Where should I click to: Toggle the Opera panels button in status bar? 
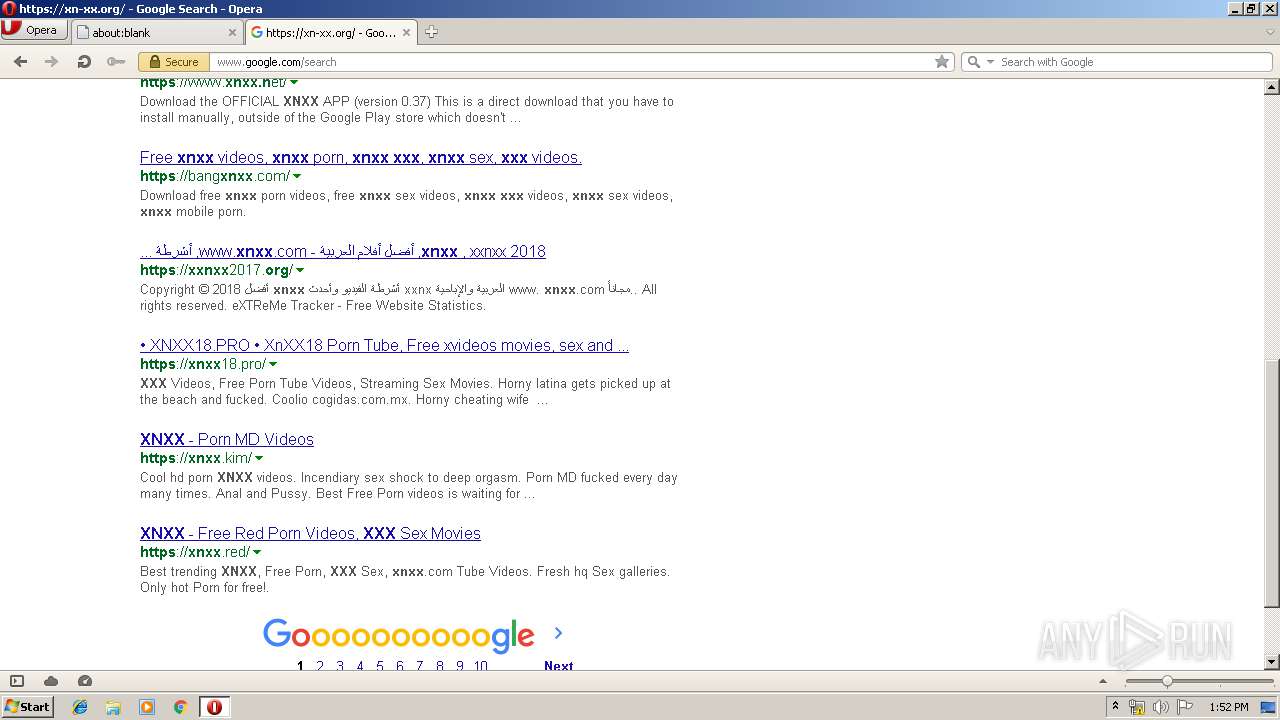click(17, 681)
